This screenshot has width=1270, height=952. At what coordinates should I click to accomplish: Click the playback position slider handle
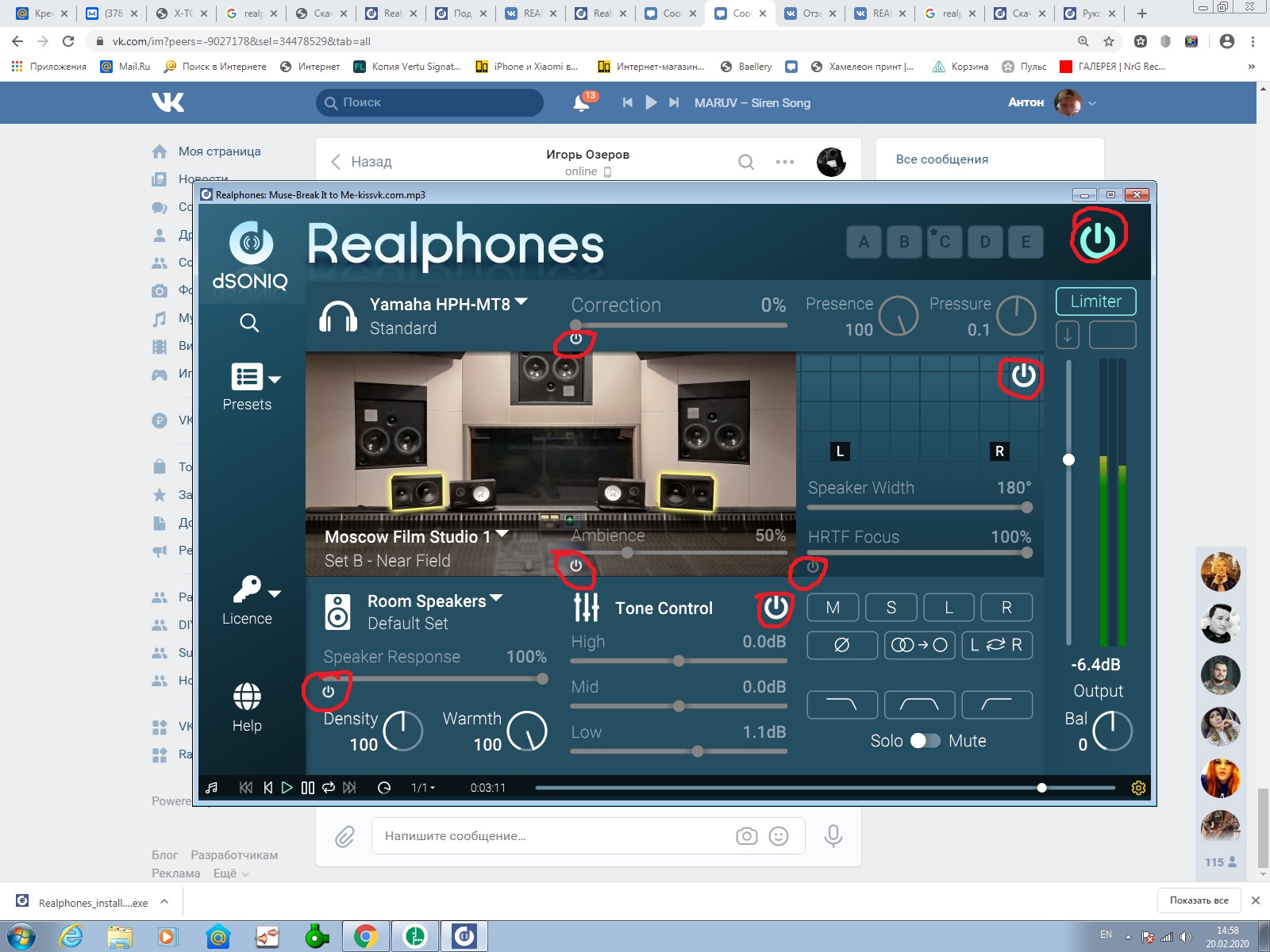coord(1041,788)
